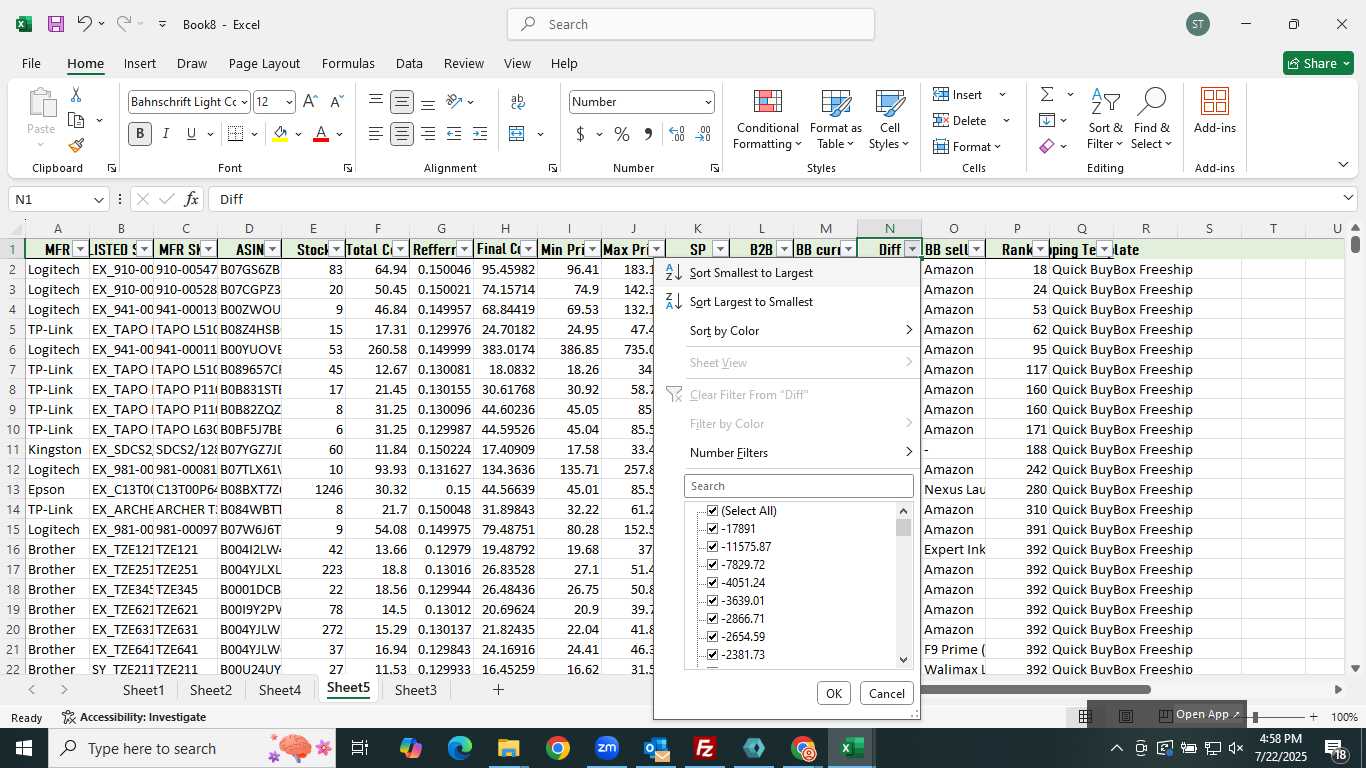Decrease font size icon
Screen dimensions: 1366x768
(x=337, y=101)
